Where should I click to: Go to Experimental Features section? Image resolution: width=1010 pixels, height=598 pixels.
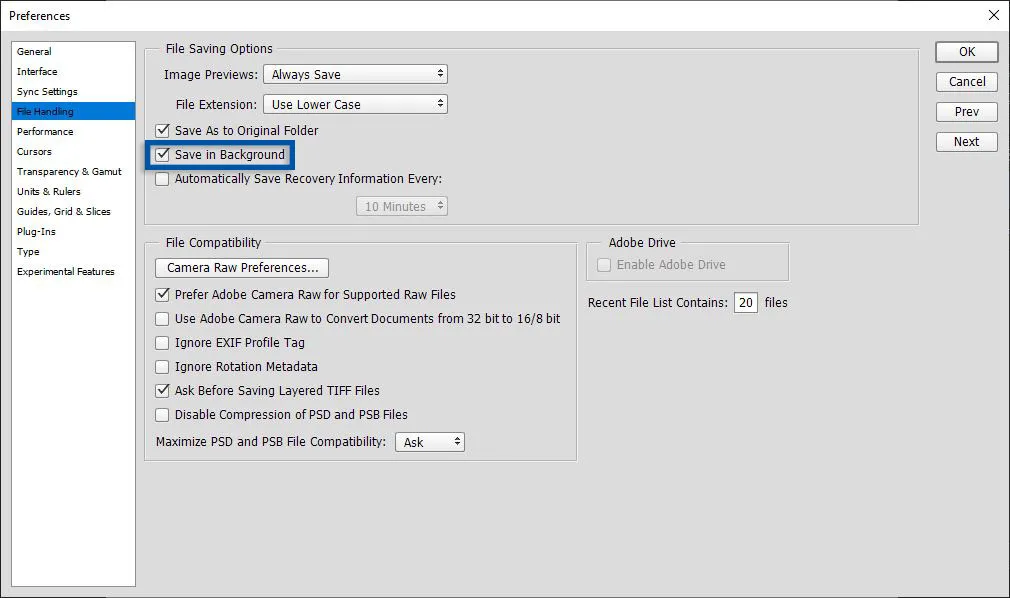[x=66, y=272]
